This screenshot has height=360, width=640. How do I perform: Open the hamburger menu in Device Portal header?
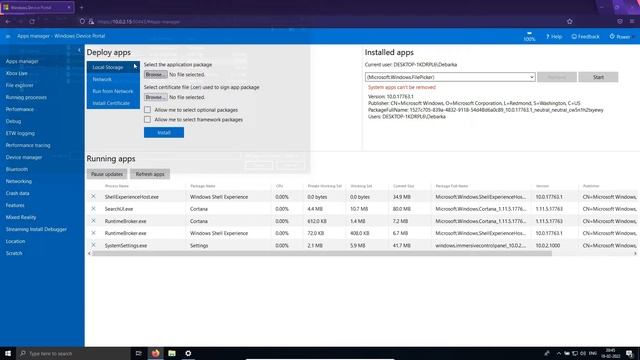tap(8, 36)
